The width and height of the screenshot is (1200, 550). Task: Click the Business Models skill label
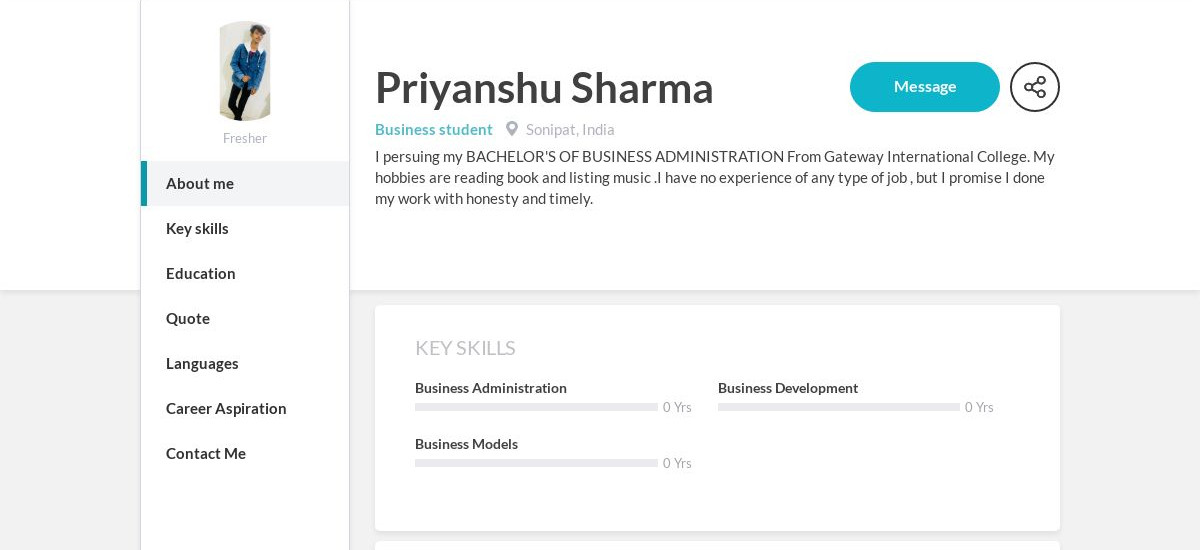point(466,444)
